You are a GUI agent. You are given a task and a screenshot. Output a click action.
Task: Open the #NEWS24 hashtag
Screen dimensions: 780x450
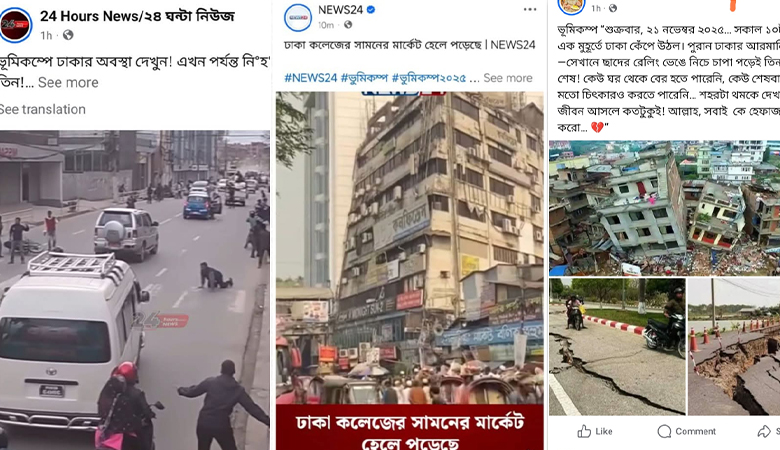pos(311,78)
